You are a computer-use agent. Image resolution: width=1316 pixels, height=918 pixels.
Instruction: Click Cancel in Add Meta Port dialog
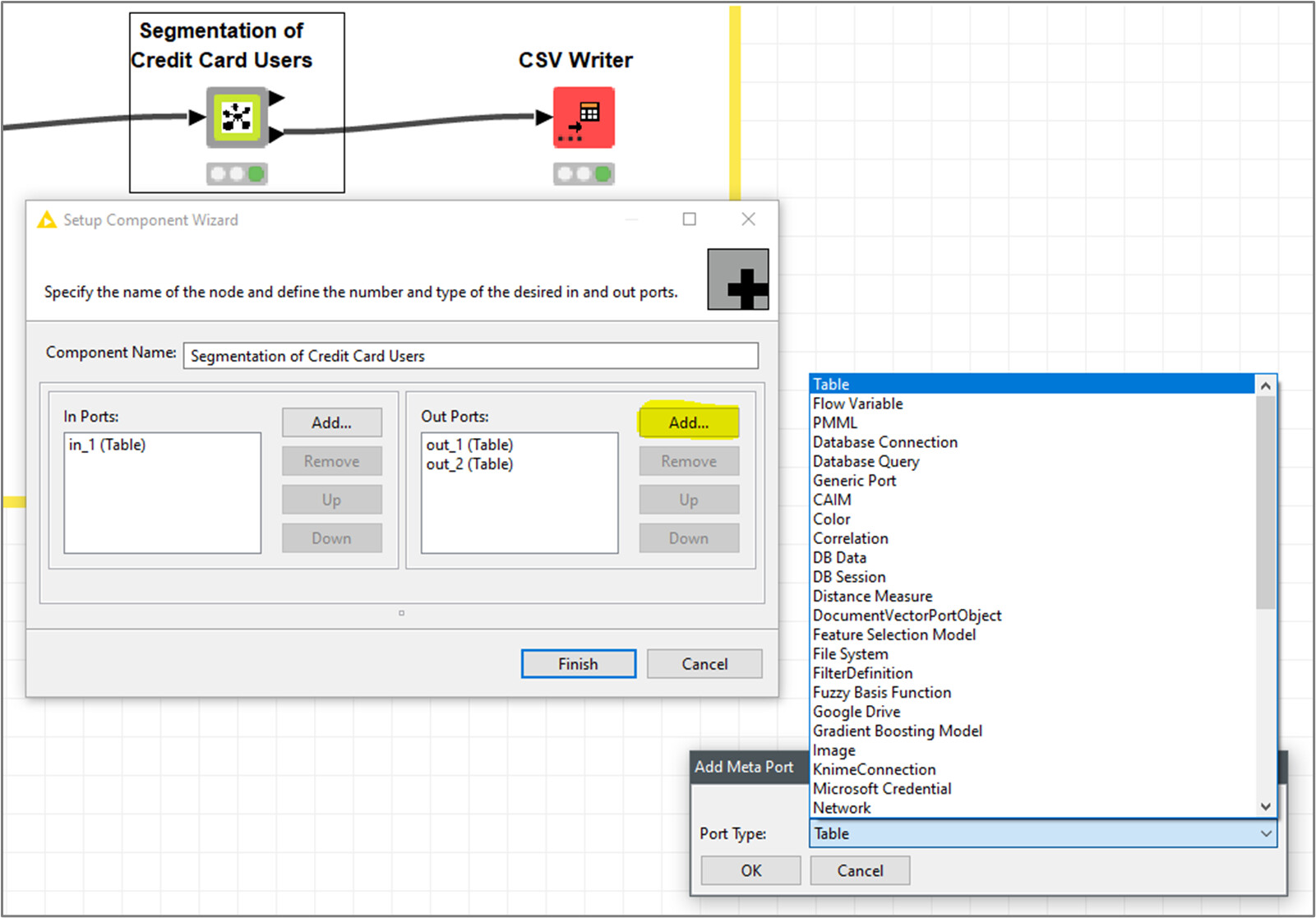[x=860, y=870]
